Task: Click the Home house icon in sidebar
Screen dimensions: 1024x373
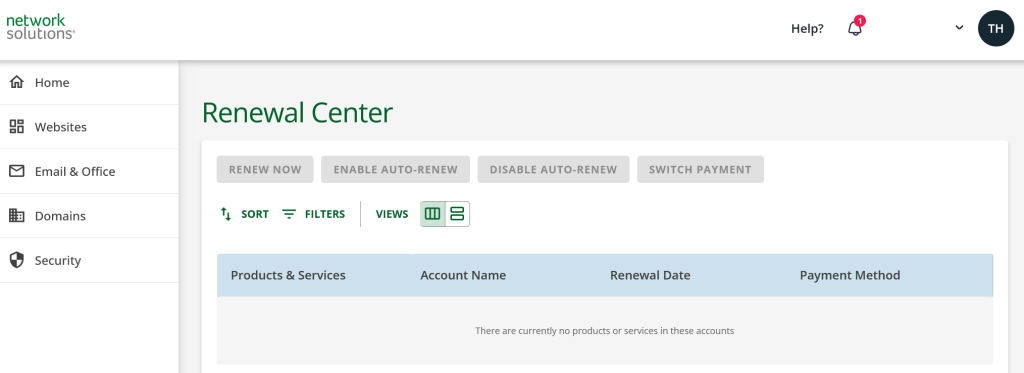Action: (x=17, y=82)
